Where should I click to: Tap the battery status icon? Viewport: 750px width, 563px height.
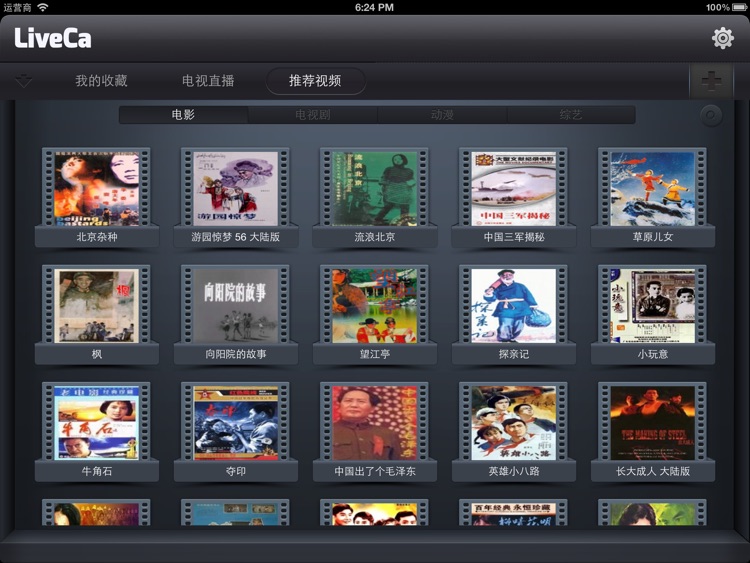click(739, 7)
